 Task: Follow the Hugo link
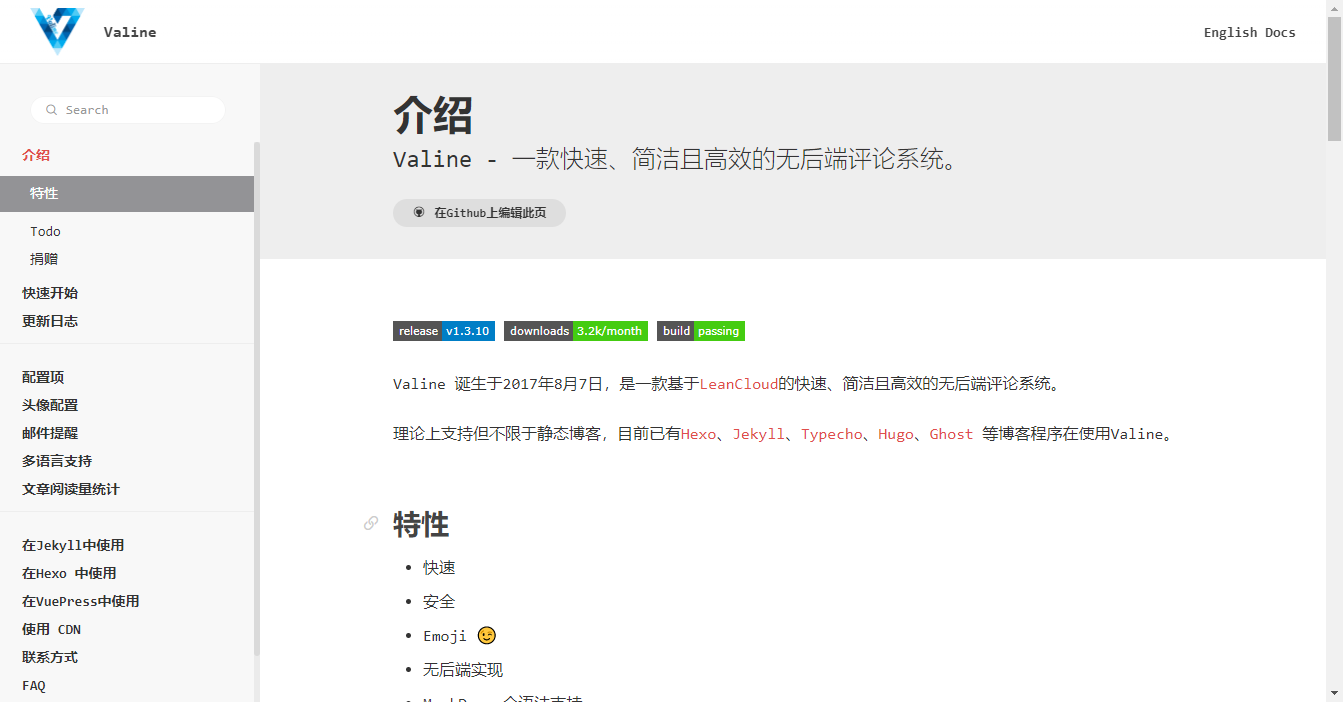click(x=896, y=434)
